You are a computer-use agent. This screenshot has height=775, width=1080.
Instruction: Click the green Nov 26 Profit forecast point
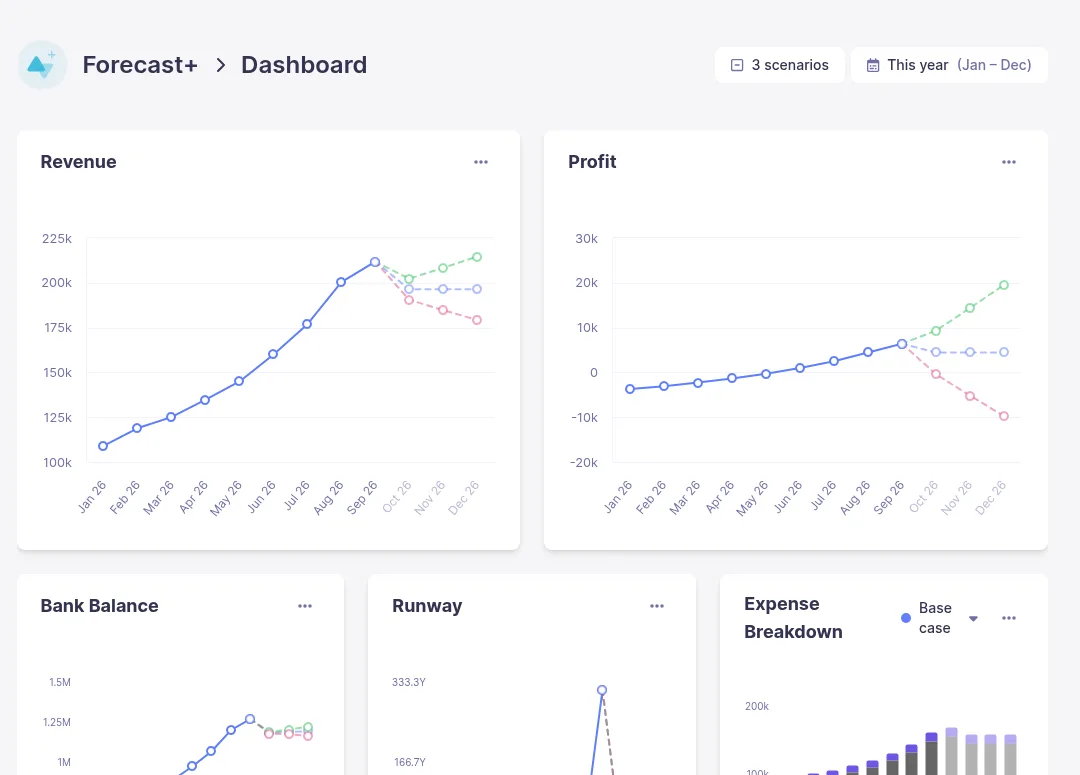970,308
